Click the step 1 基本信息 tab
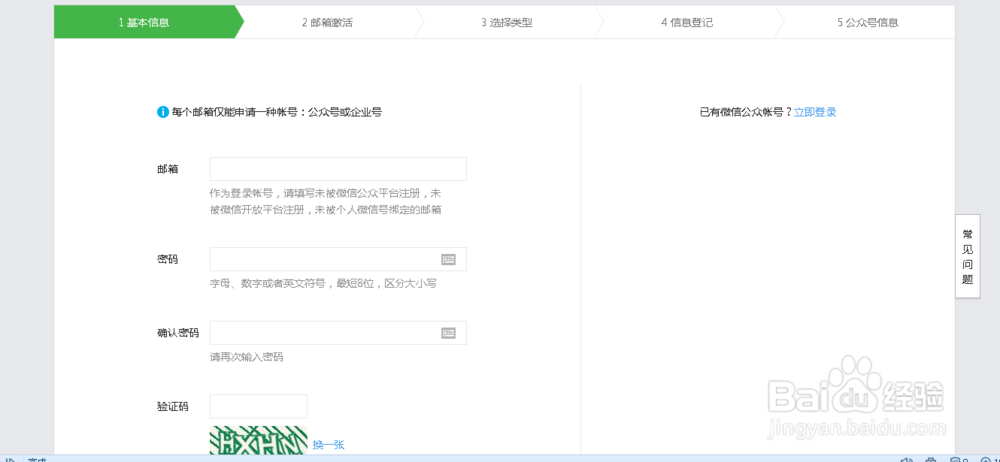Screen dimensions: 1000x462 pos(144,22)
